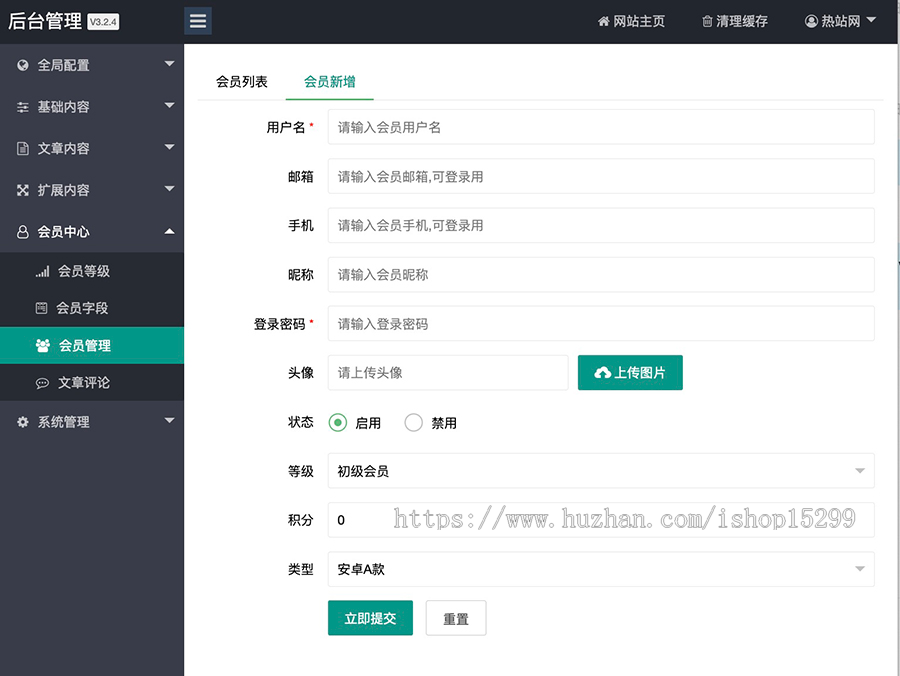Image resolution: width=900 pixels, height=676 pixels.
Task: Click the gear icon for 系统管理
Action: coord(22,422)
